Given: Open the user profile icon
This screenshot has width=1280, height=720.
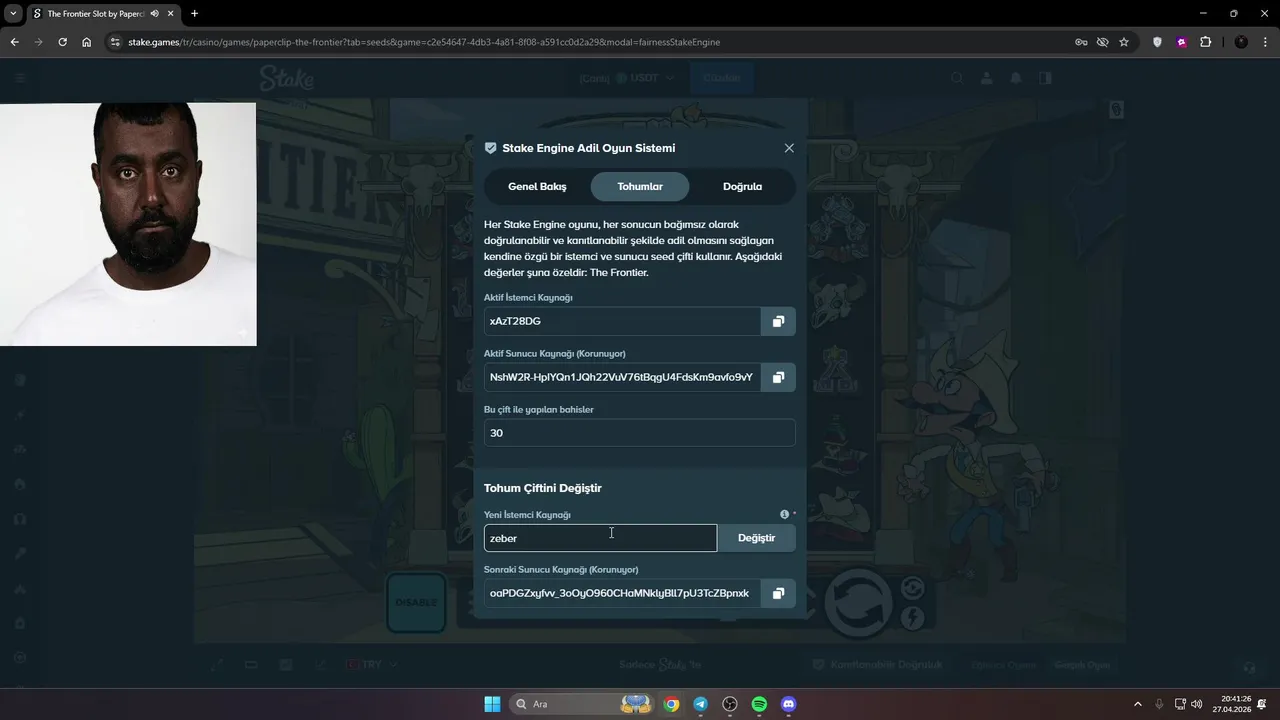Looking at the screenshot, I should point(986,78).
